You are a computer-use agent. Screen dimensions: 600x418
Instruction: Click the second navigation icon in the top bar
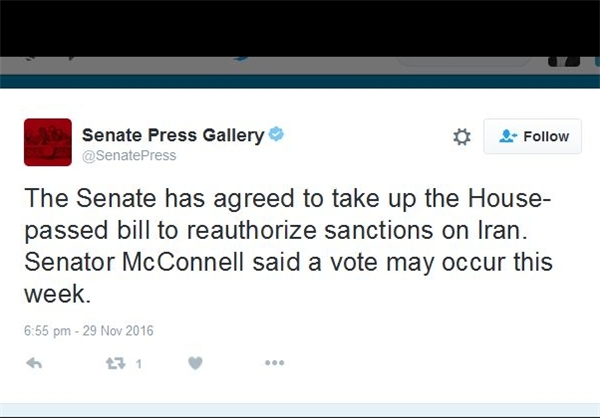point(72,58)
